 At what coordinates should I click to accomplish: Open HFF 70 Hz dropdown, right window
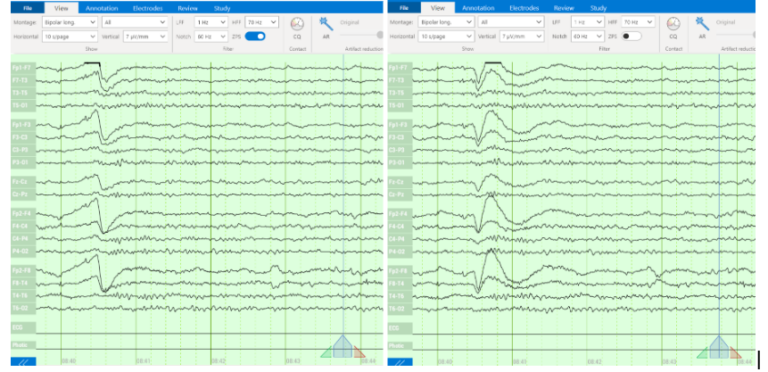tap(638, 22)
